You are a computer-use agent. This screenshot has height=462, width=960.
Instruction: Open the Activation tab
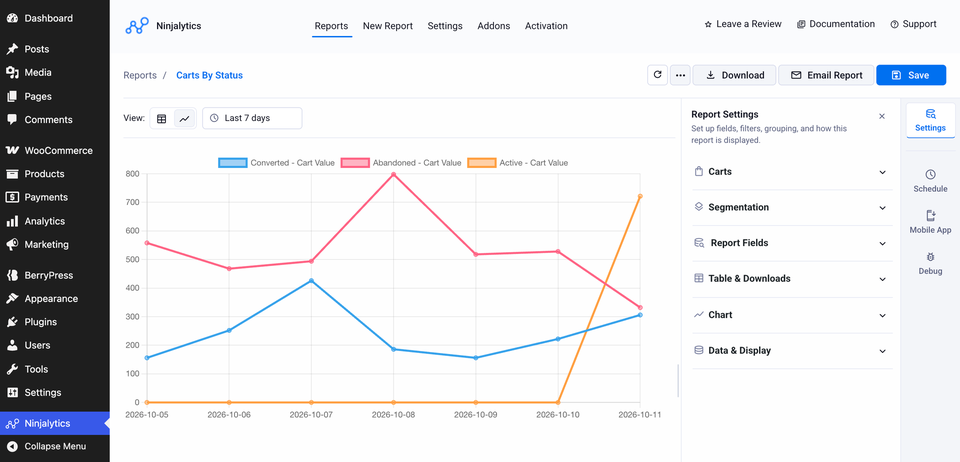(546, 26)
